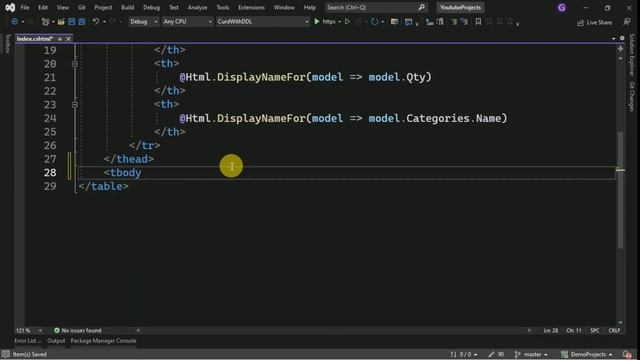
Task: Open the Edit menu
Action: 43,7
